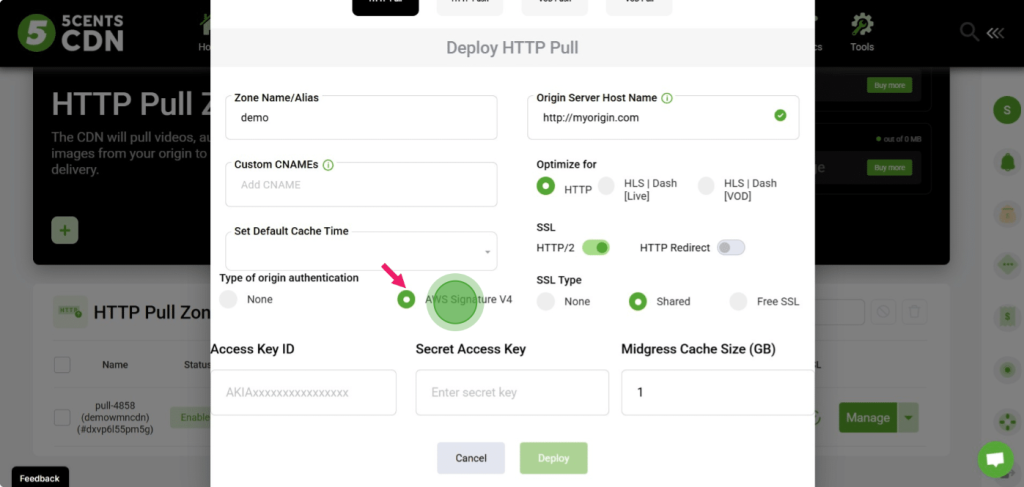Choose Free SSL type option
This screenshot has width=1024, height=487.
[x=738, y=301]
